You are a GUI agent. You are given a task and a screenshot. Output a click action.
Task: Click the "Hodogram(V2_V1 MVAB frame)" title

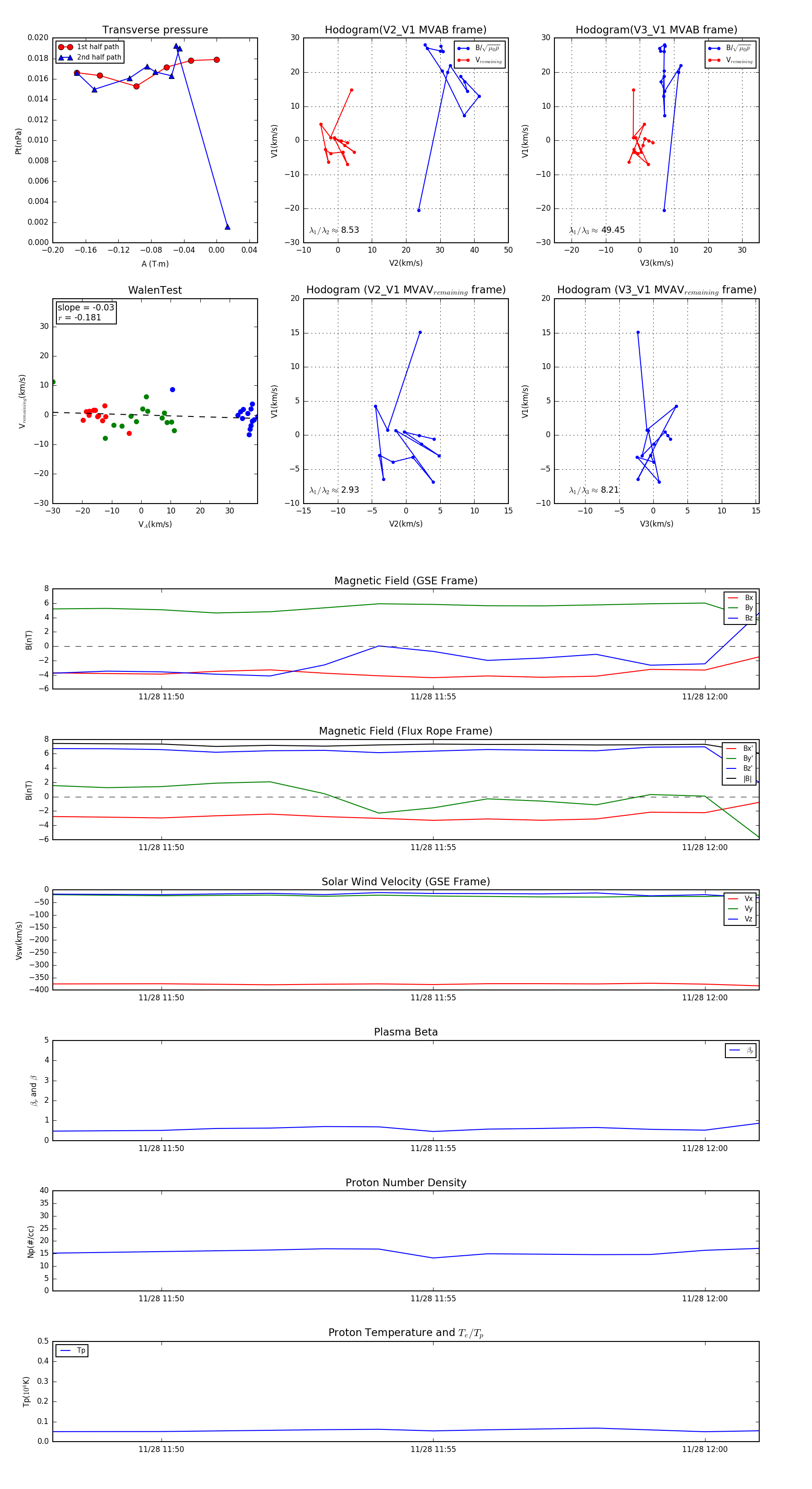coord(406,30)
